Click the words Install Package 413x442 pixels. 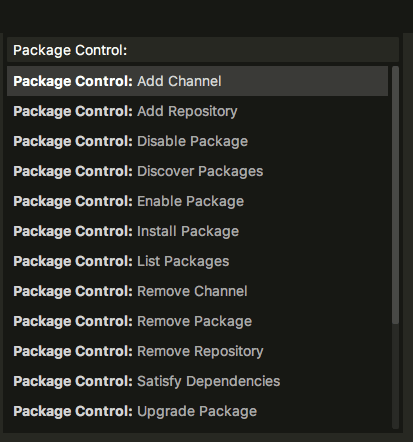coord(188,231)
